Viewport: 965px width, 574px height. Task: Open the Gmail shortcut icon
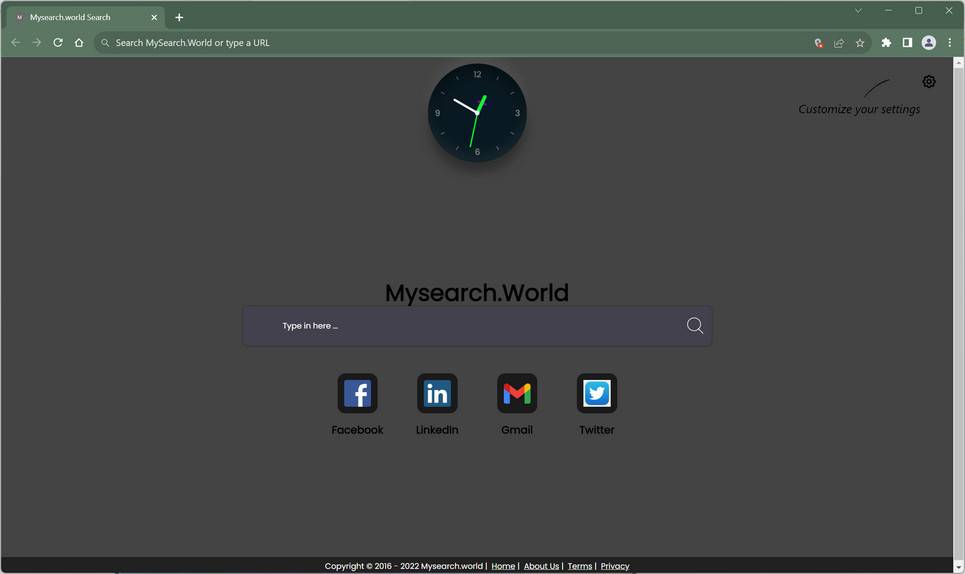[517, 393]
